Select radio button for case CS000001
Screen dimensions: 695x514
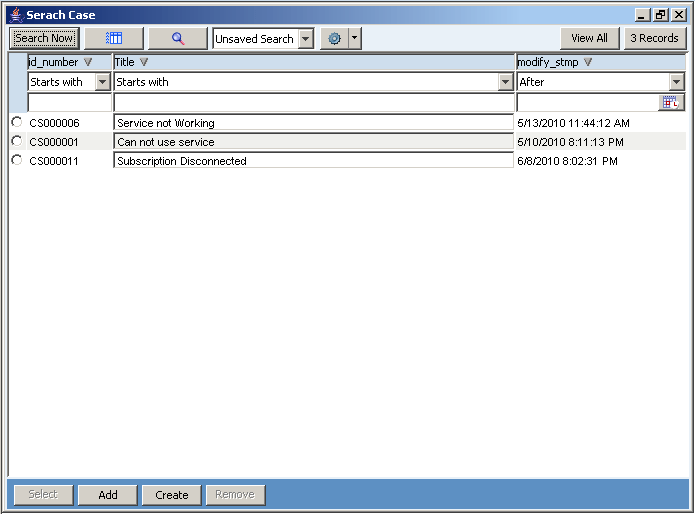tap(16, 141)
